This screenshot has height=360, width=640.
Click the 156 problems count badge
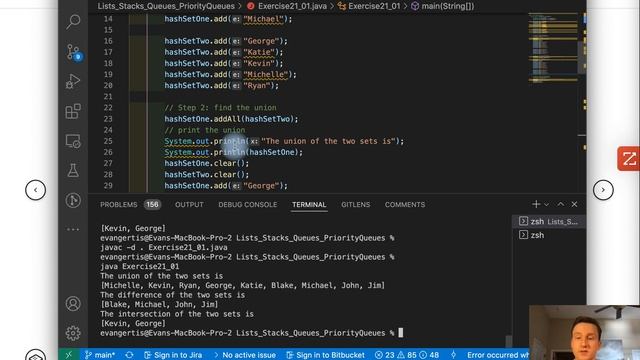152,204
